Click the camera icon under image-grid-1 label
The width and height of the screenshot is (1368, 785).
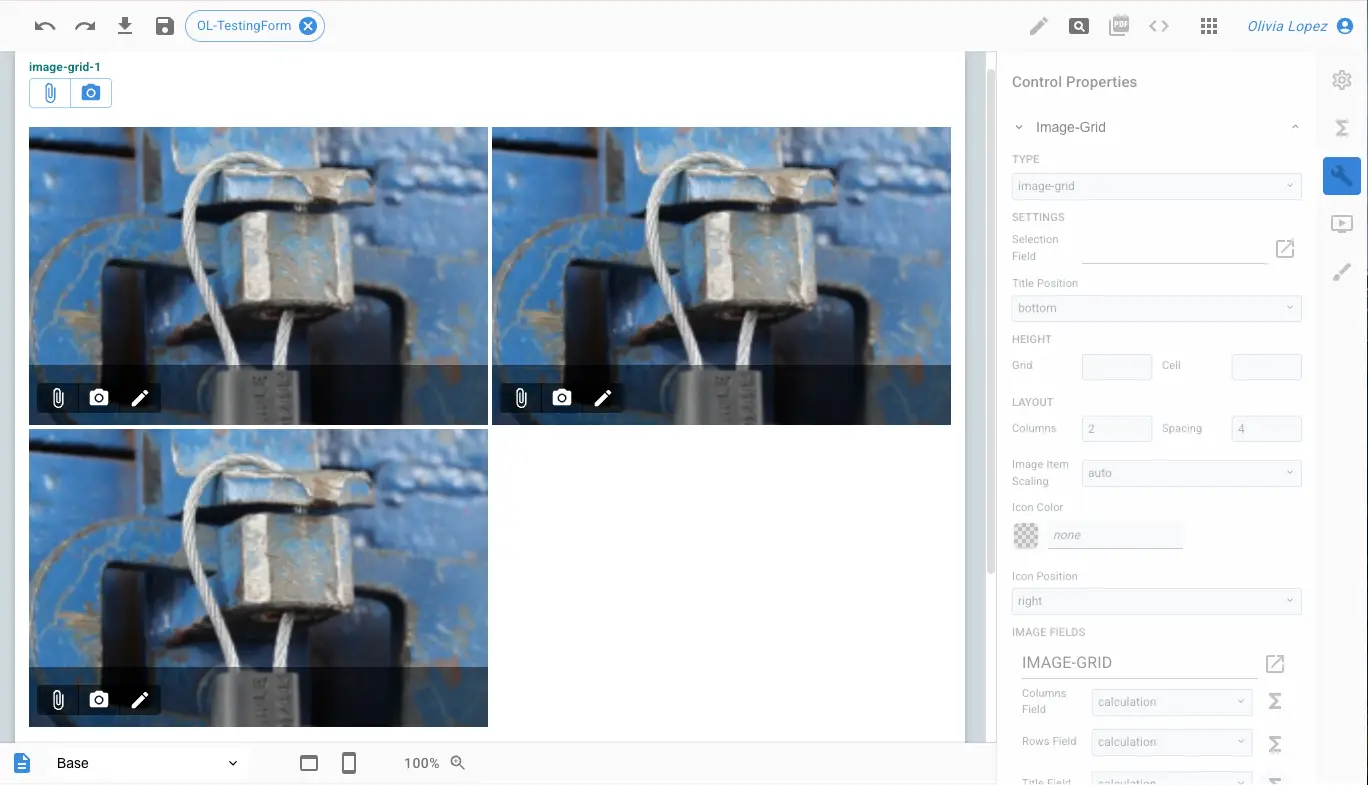(91, 93)
